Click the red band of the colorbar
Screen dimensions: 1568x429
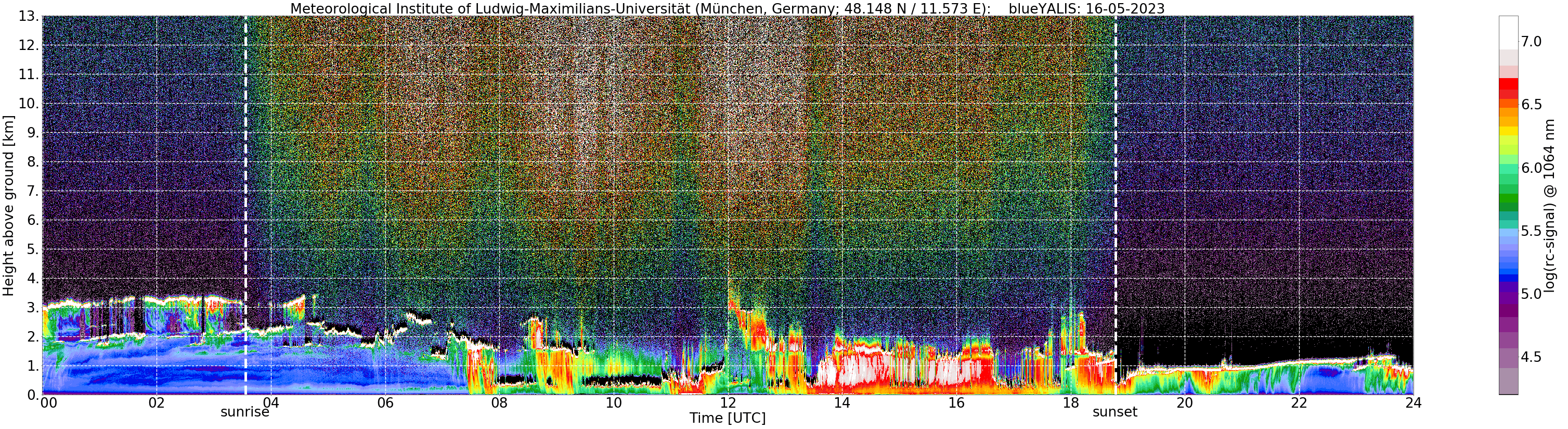click(x=1508, y=84)
